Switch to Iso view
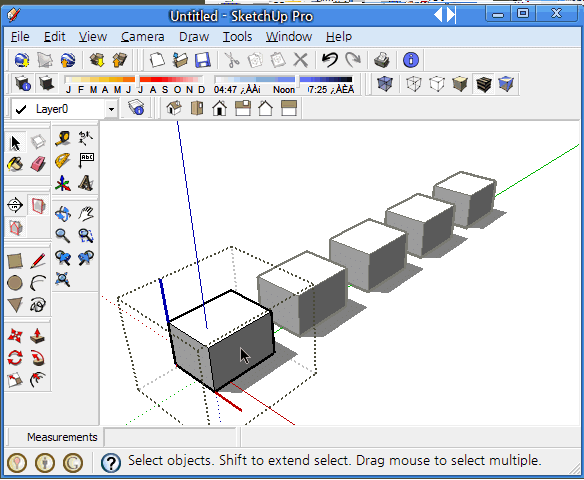 point(174,108)
